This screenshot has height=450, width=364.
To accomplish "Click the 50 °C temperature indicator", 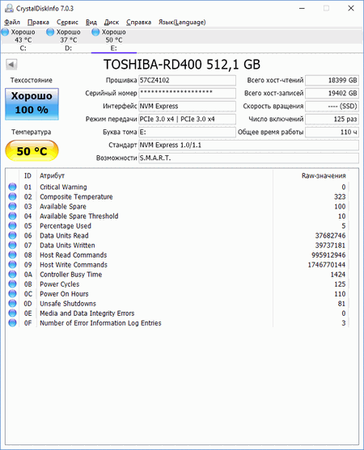I will 32,151.
